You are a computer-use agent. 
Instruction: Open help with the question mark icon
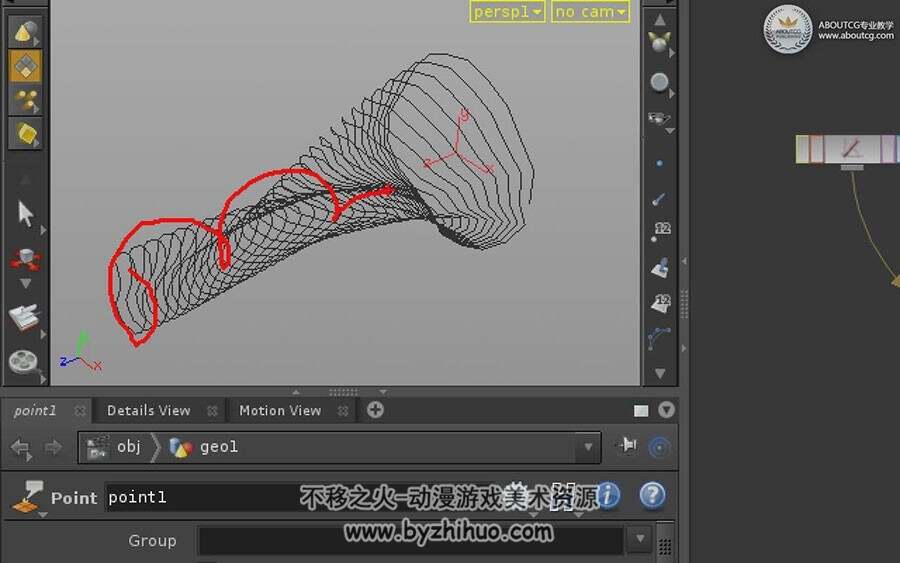(x=653, y=495)
